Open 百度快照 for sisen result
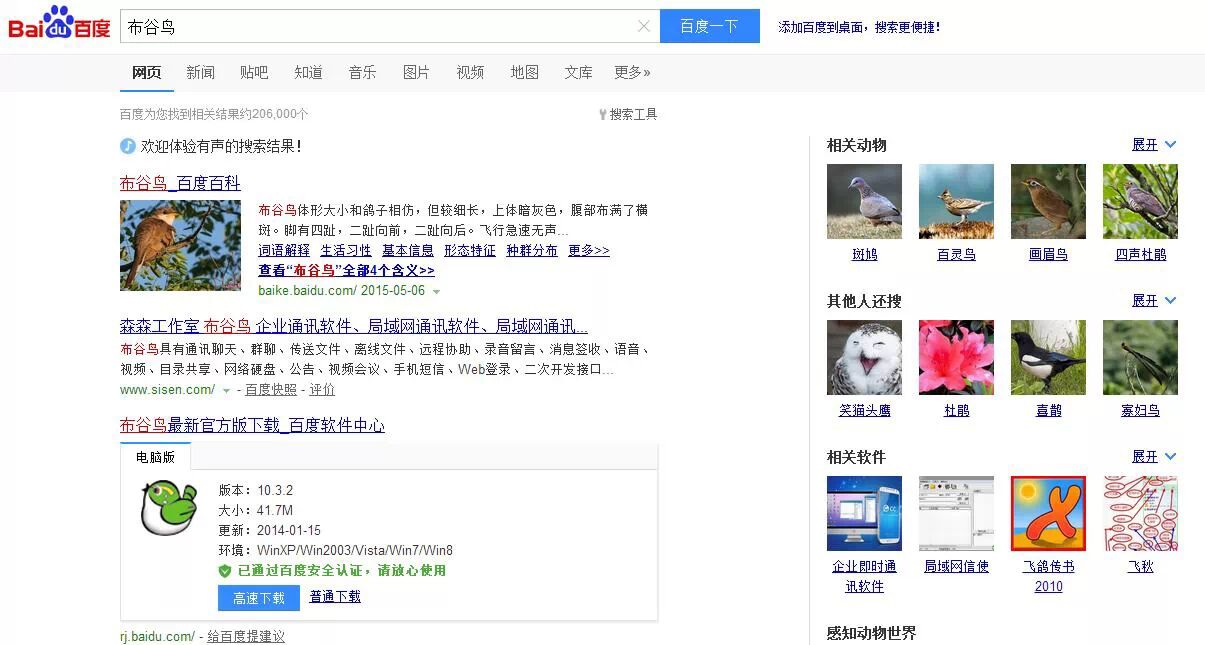1205x645 pixels. coord(271,390)
